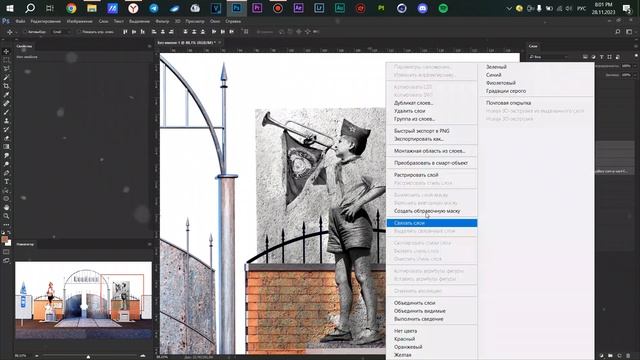Select the Eraser tool

(6, 138)
